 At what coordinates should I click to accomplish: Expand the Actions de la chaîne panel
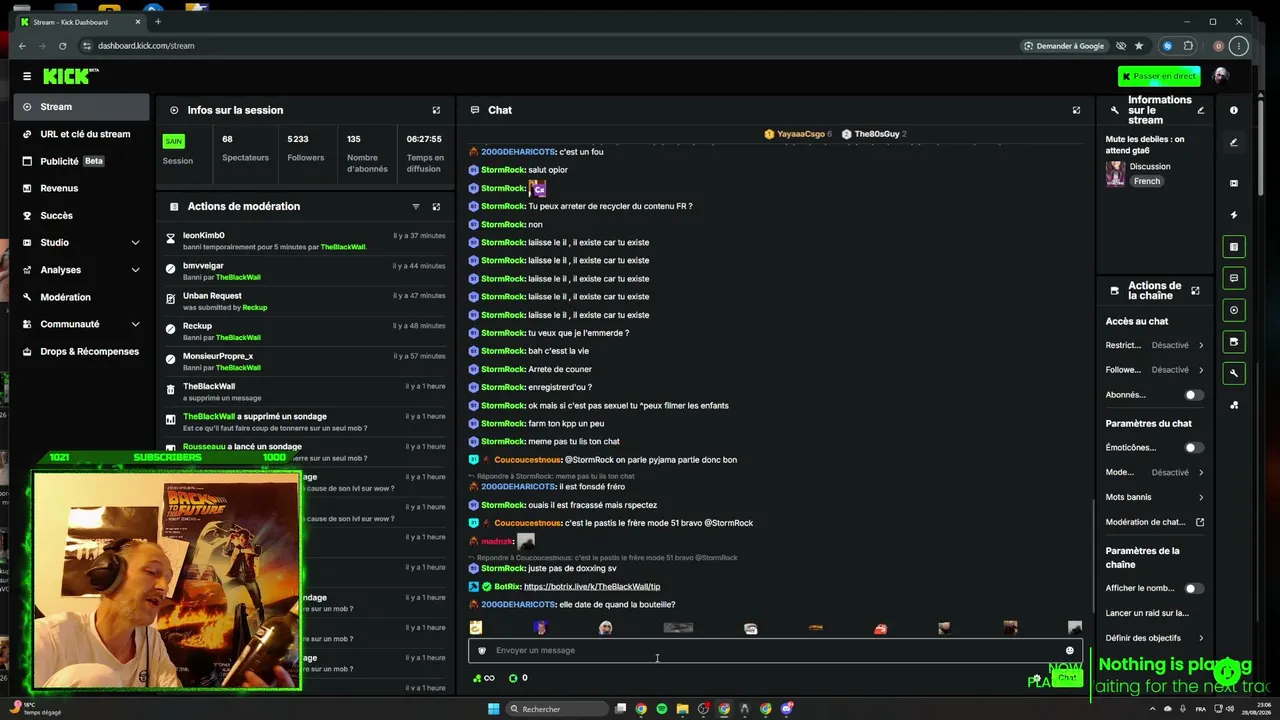1195,291
